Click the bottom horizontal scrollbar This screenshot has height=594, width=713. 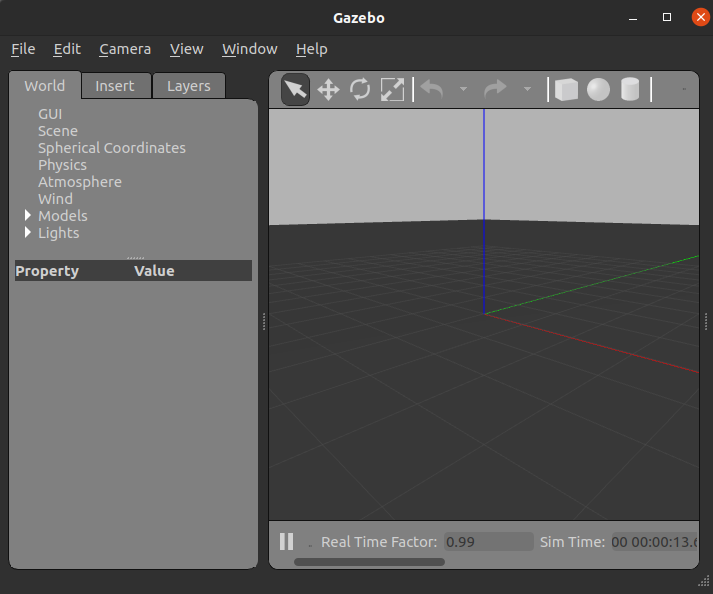(x=369, y=562)
